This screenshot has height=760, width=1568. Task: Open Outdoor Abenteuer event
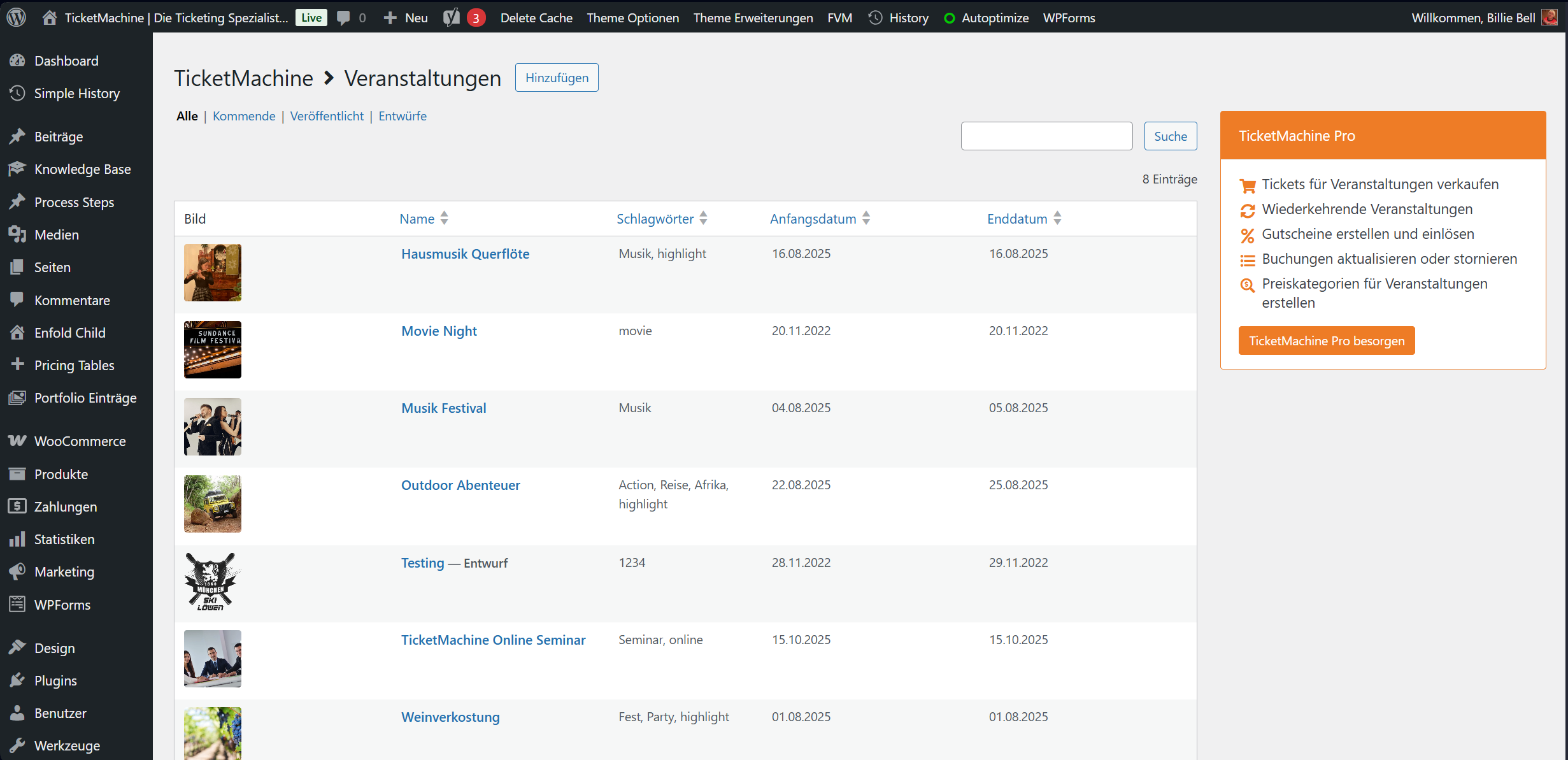click(460, 485)
